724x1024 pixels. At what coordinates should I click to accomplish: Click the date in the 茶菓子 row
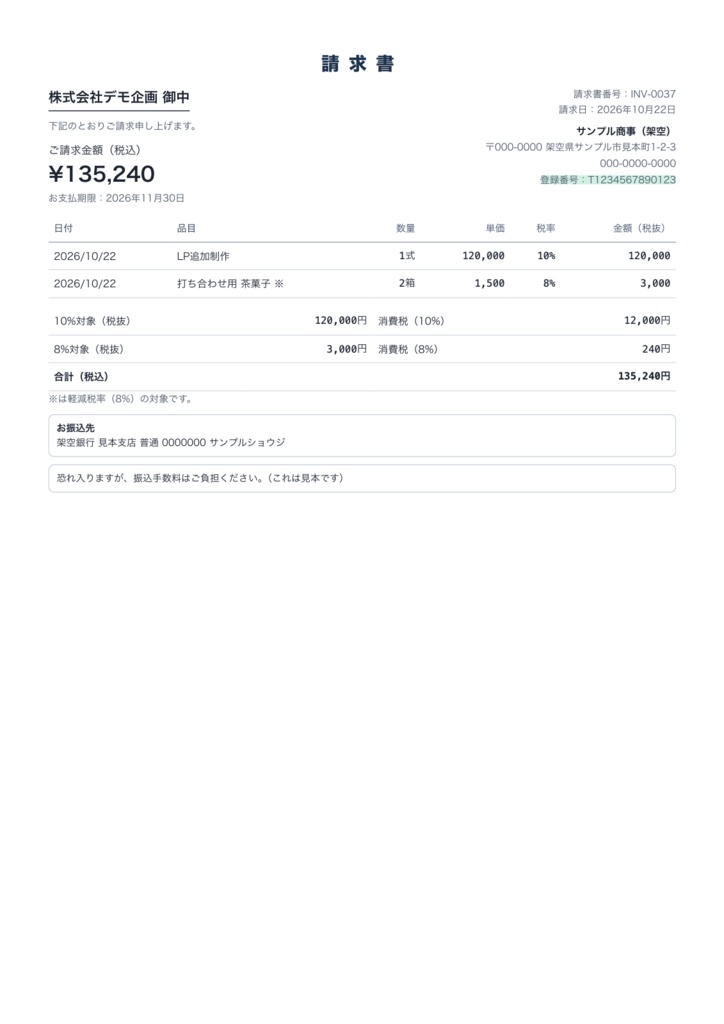pos(85,283)
